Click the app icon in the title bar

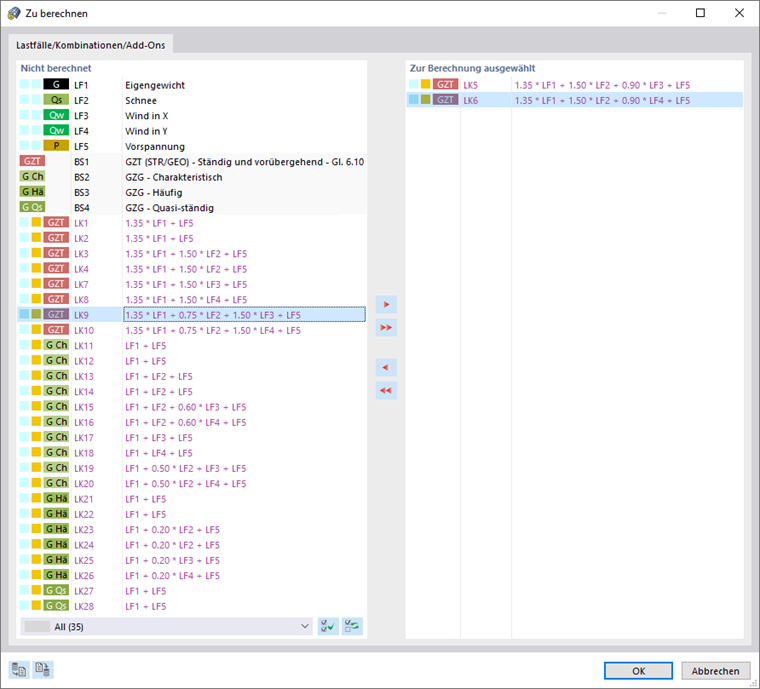[14, 13]
